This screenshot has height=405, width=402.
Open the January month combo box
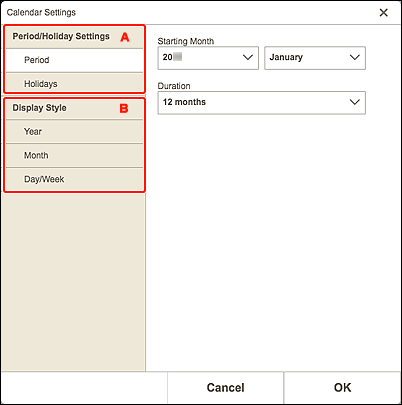coord(315,58)
